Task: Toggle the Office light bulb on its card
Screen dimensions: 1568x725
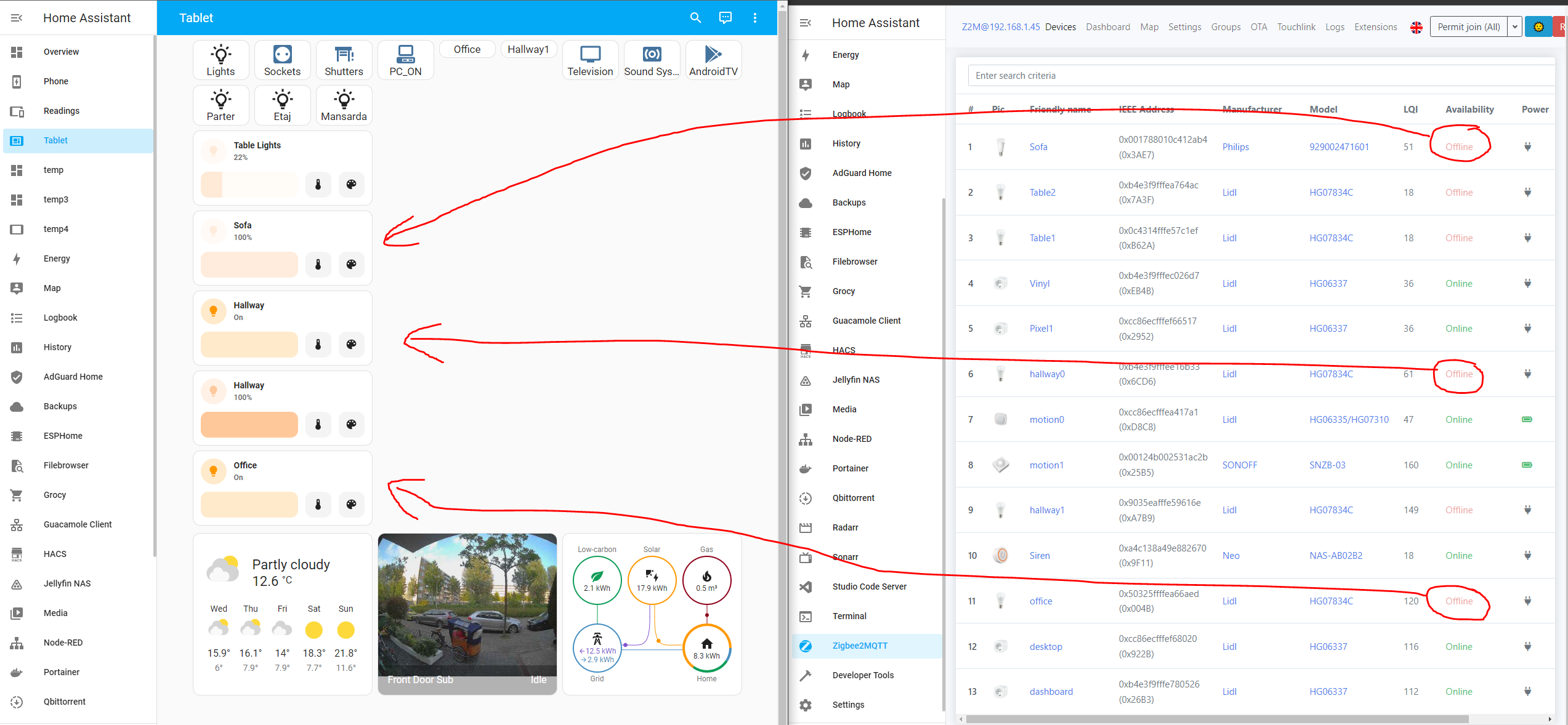Action: point(214,471)
